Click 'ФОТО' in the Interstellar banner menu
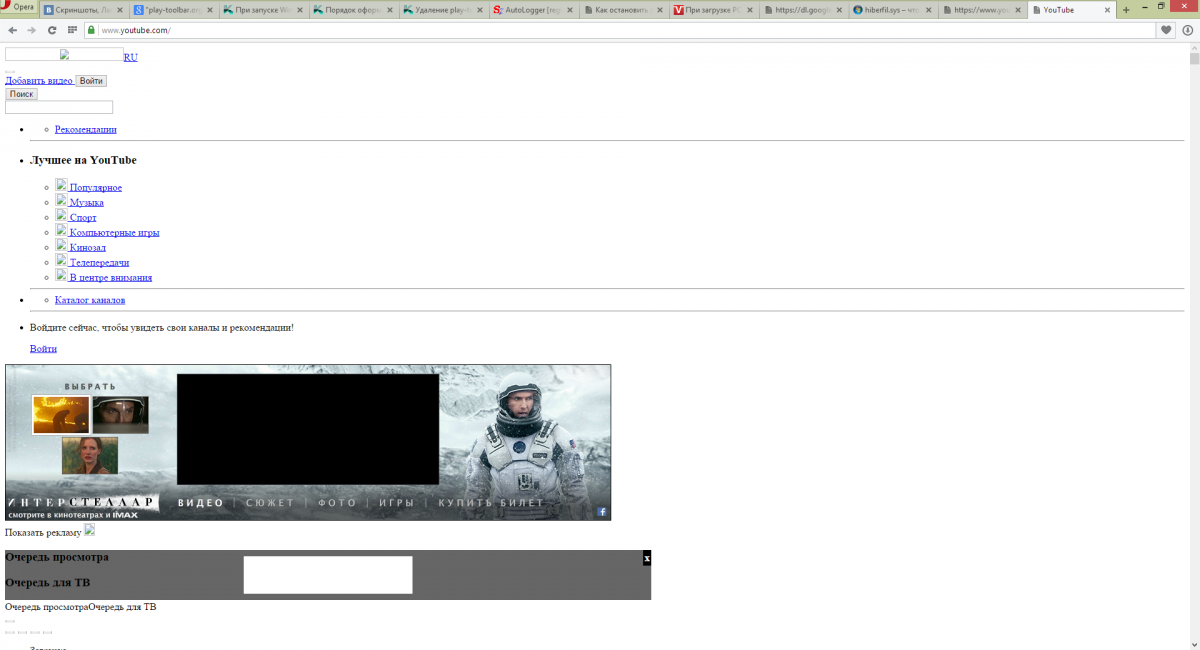 337,503
